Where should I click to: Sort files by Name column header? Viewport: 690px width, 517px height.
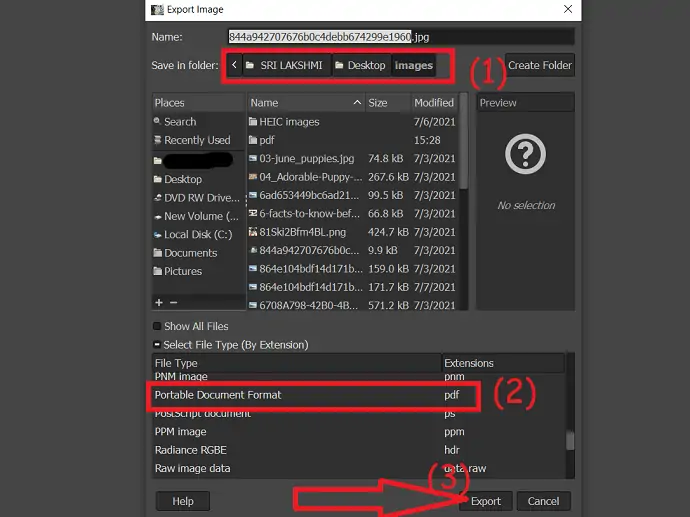(x=306, y=103)
